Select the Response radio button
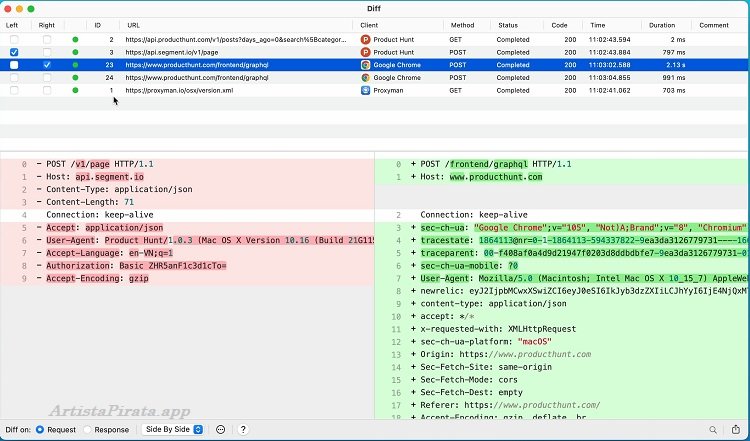This screenshot has height=441, width=750. (x=88, y=429)
